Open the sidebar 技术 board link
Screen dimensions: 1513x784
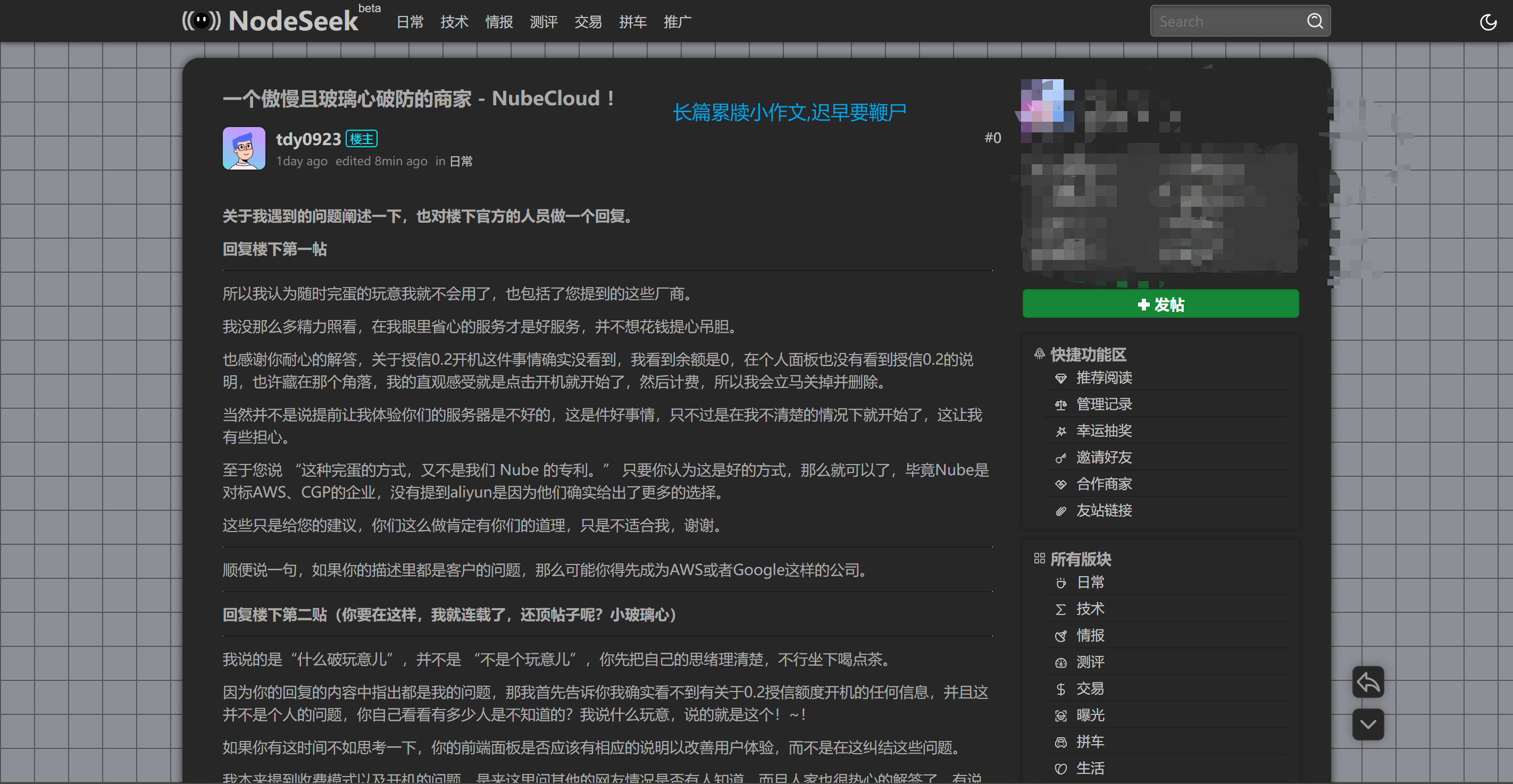pos(1090,609)
